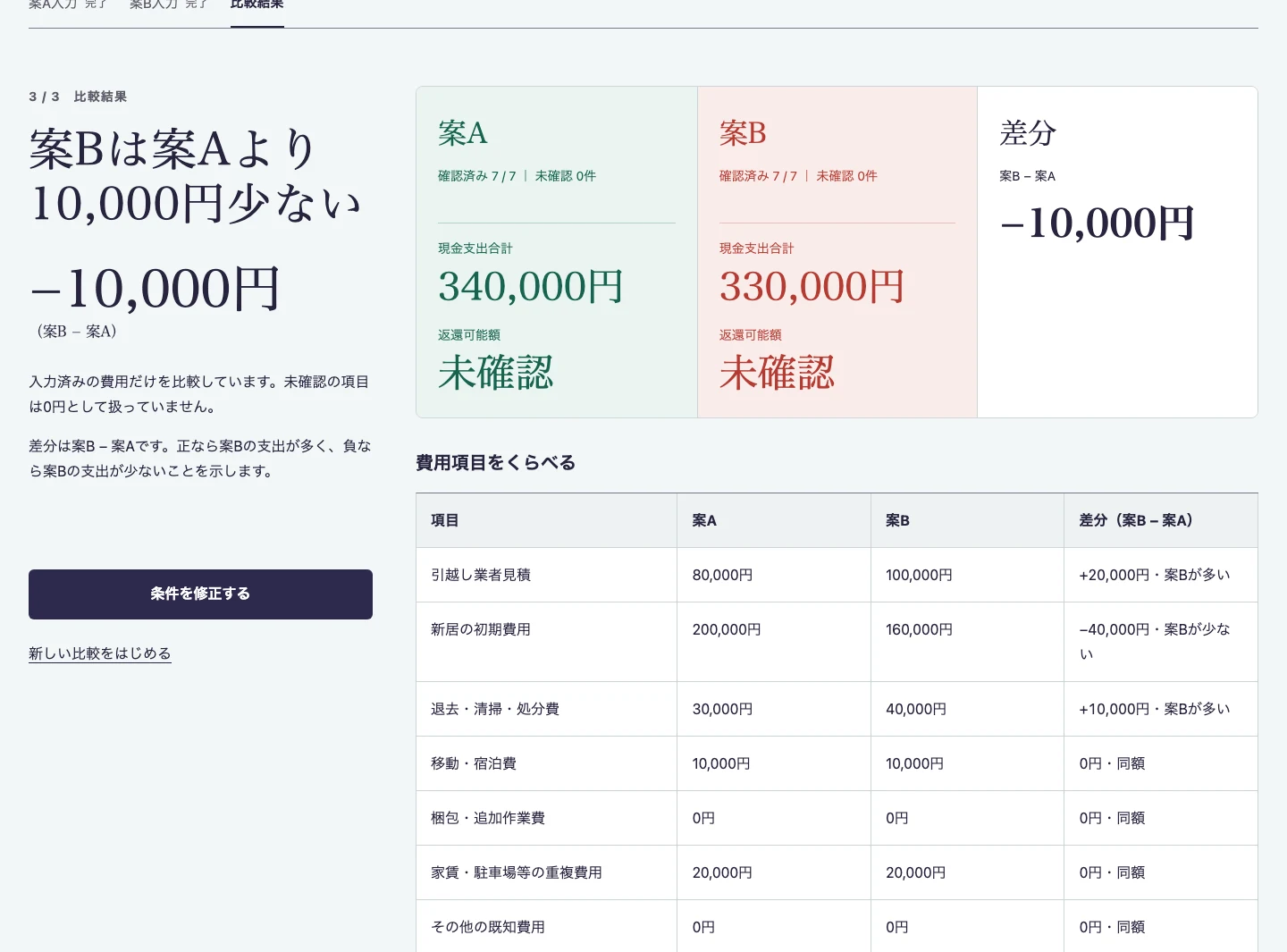This screenshot has height=952, width=1287.
Task: Click the 80,000円 cell
Action: pyautogui.click(x=774, y=575)
